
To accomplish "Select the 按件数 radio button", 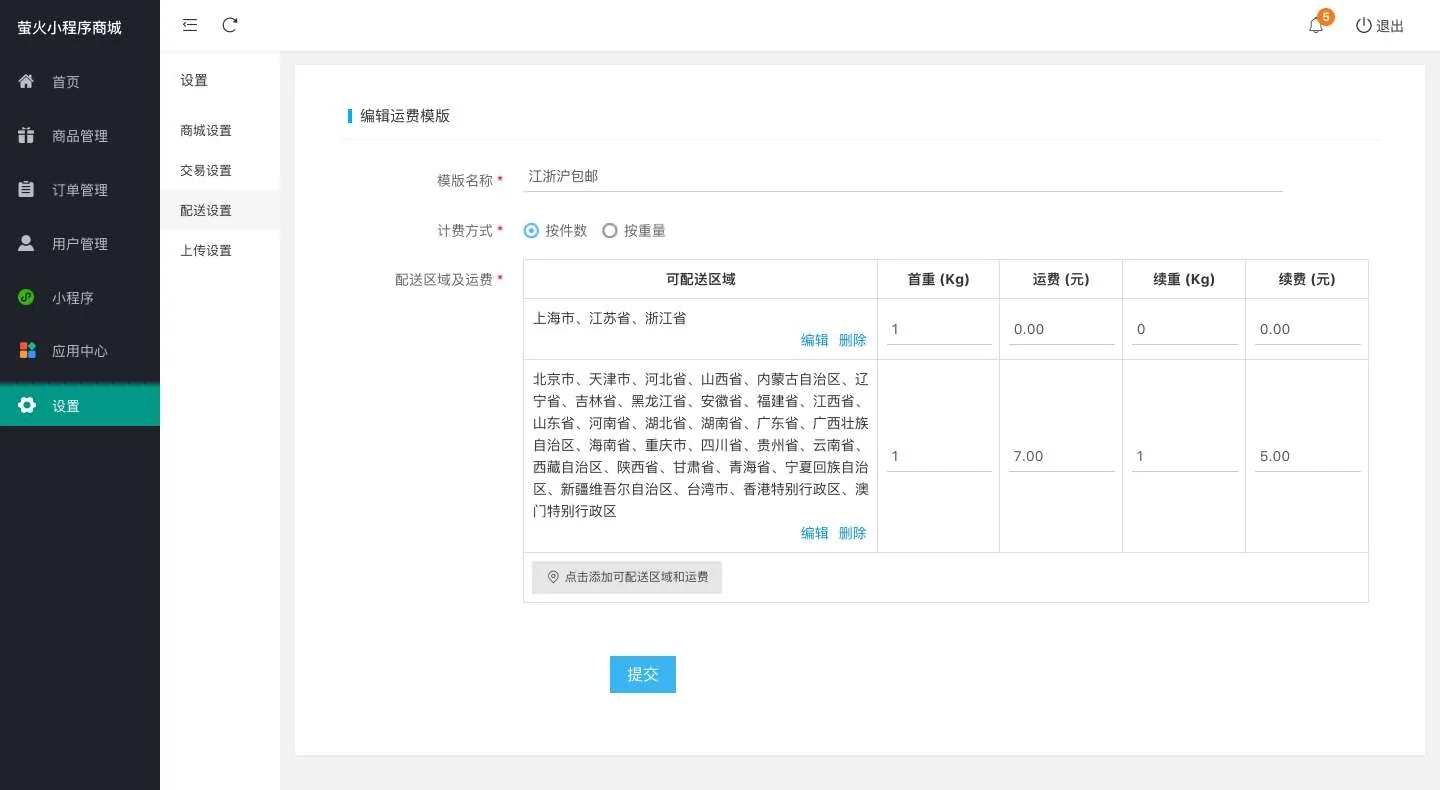I will [532, 231].
